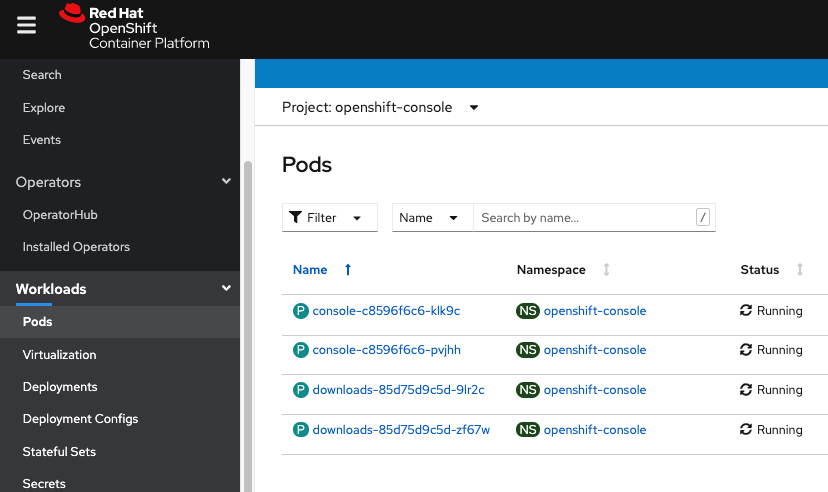Open pod console-c8596f6c-pvjhh
Viewport: 828px width, 492px height.
(386, 350)
